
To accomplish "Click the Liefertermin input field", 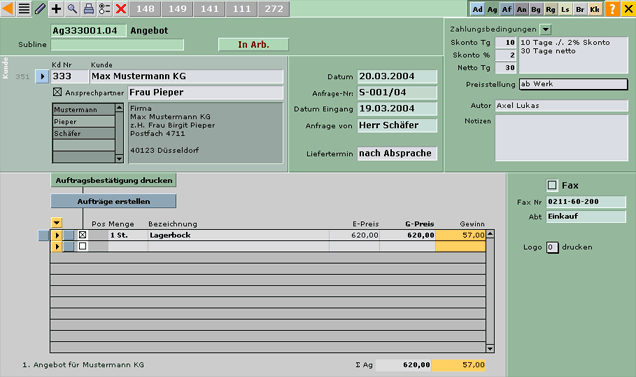I will [x=397, y=153].
